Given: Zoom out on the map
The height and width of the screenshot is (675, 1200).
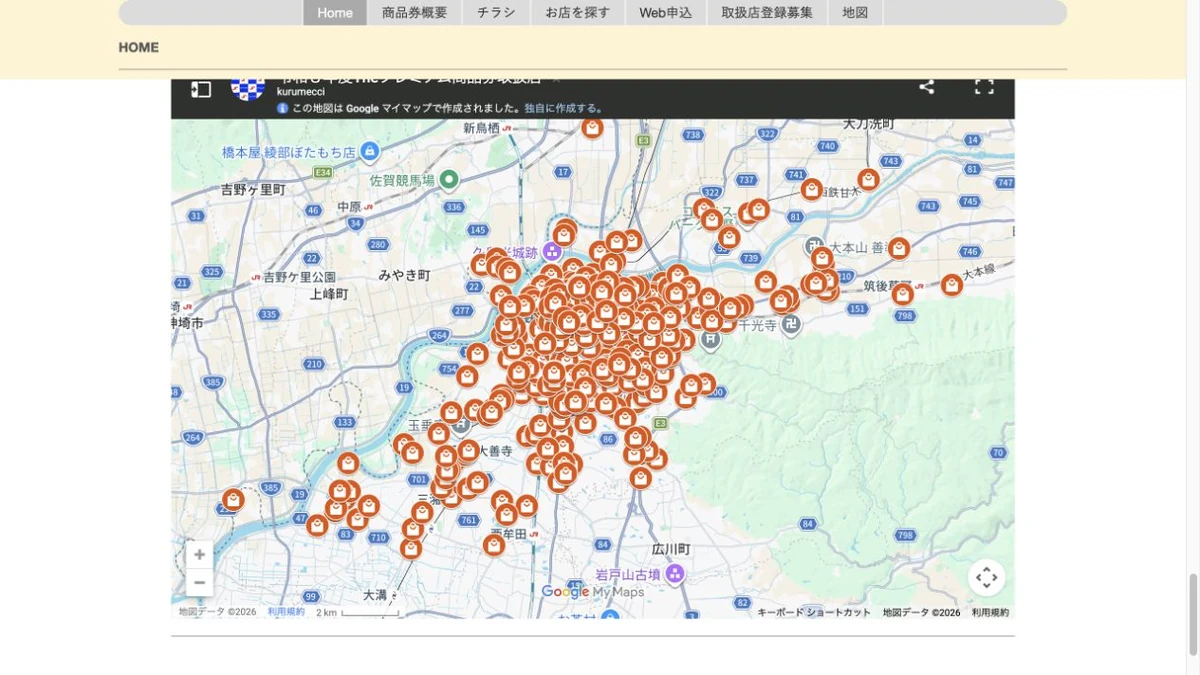Looking at the screenshot, I should tap(200, 582).
